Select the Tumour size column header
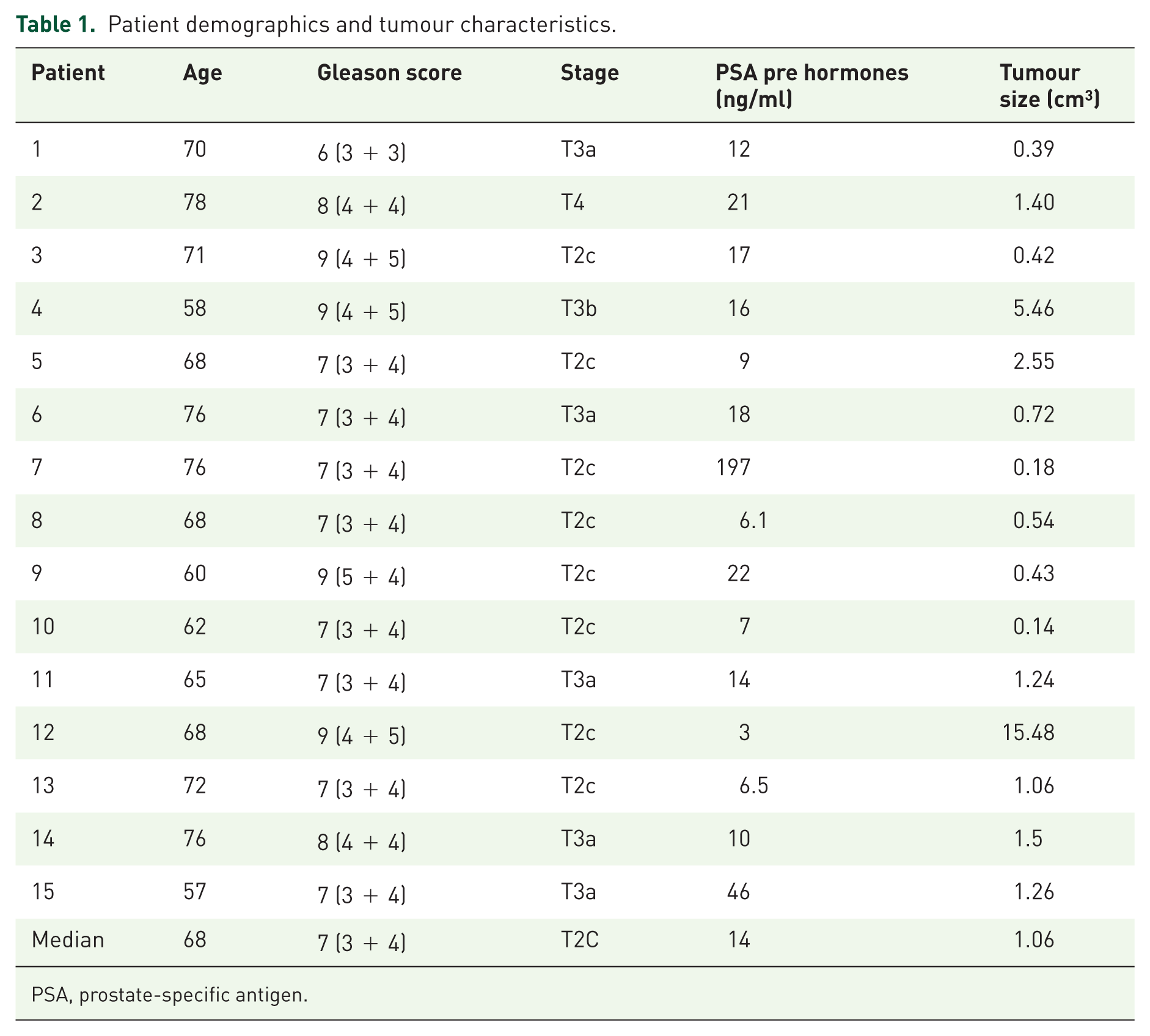 [x=1049, y=86]
